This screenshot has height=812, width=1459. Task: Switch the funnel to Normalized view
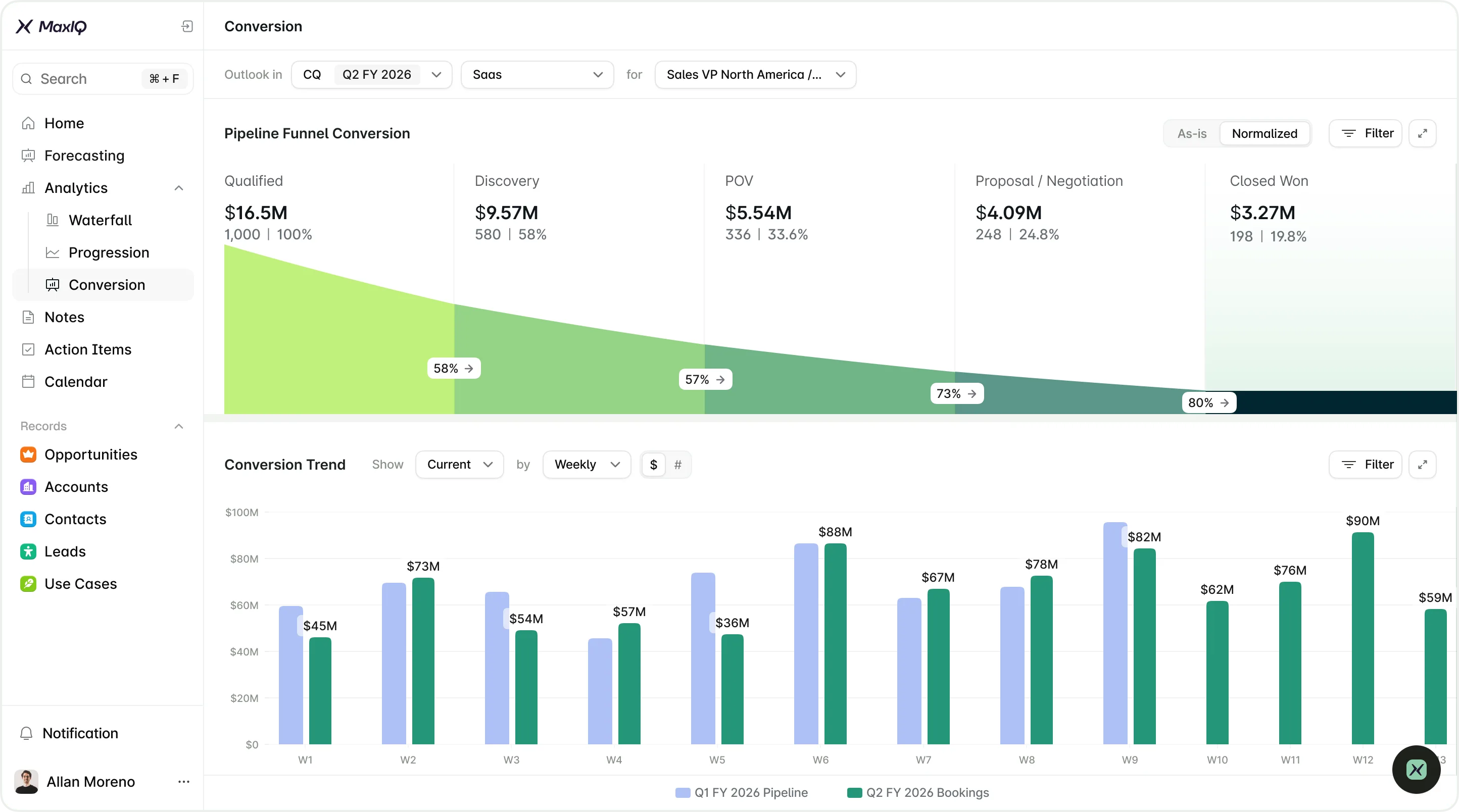click(1264, 134)
